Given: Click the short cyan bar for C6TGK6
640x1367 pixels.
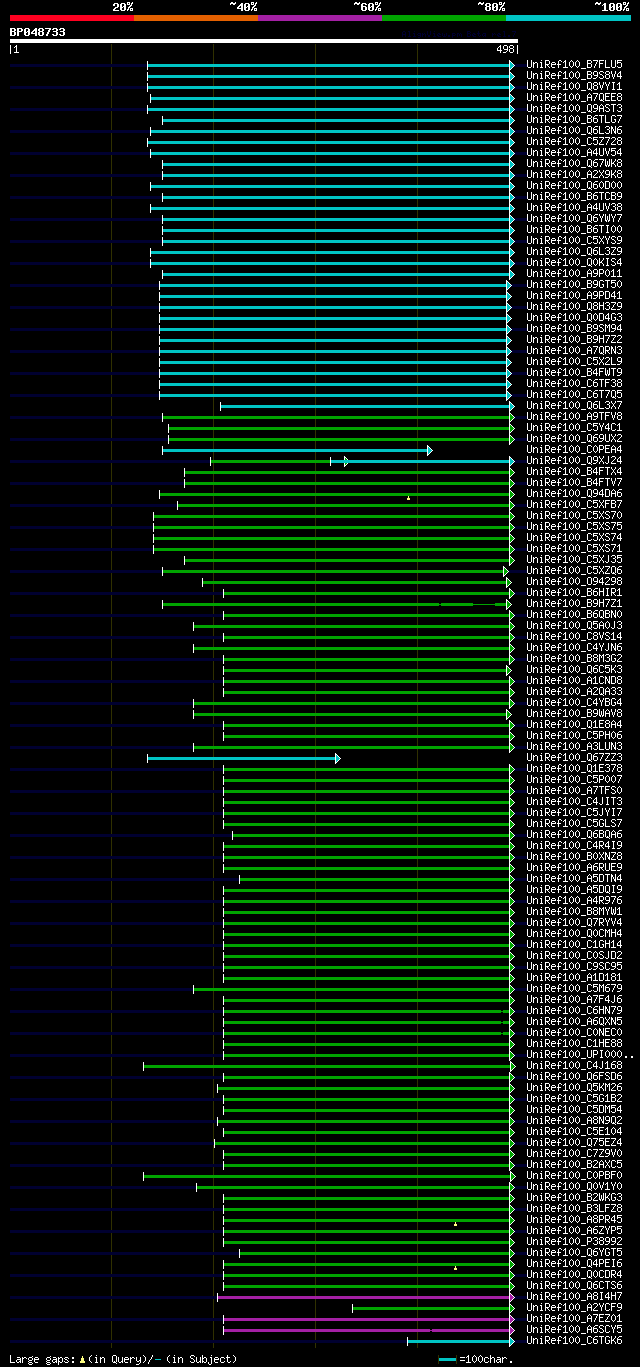Looking at the screenshot, I should (461, 1341).
